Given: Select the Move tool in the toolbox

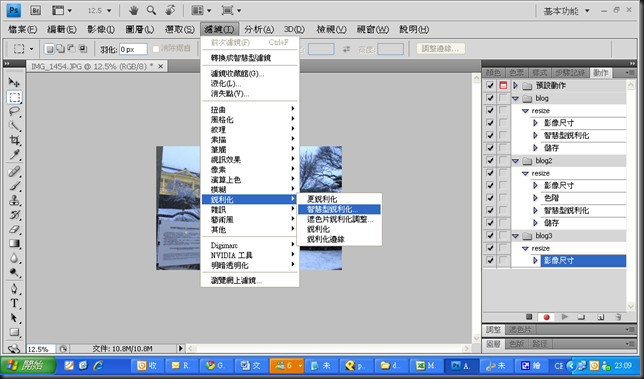Looking at the screenshot, I should (14, 83).
